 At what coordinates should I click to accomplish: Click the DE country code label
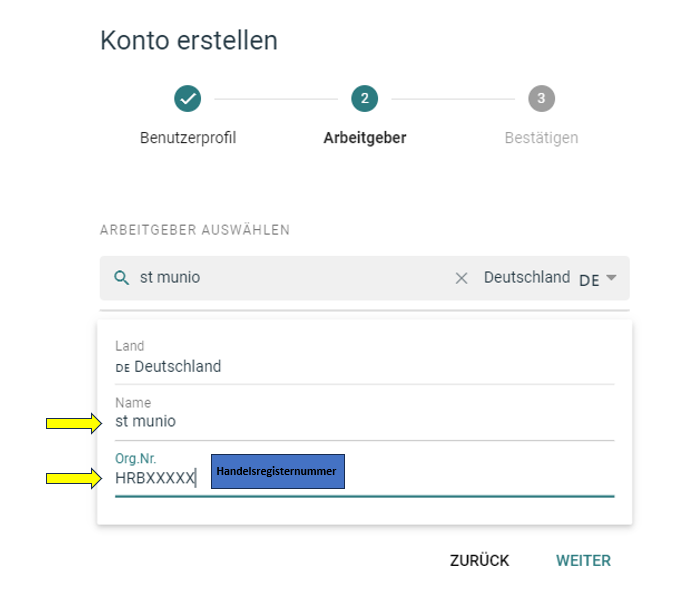[589, 280]
